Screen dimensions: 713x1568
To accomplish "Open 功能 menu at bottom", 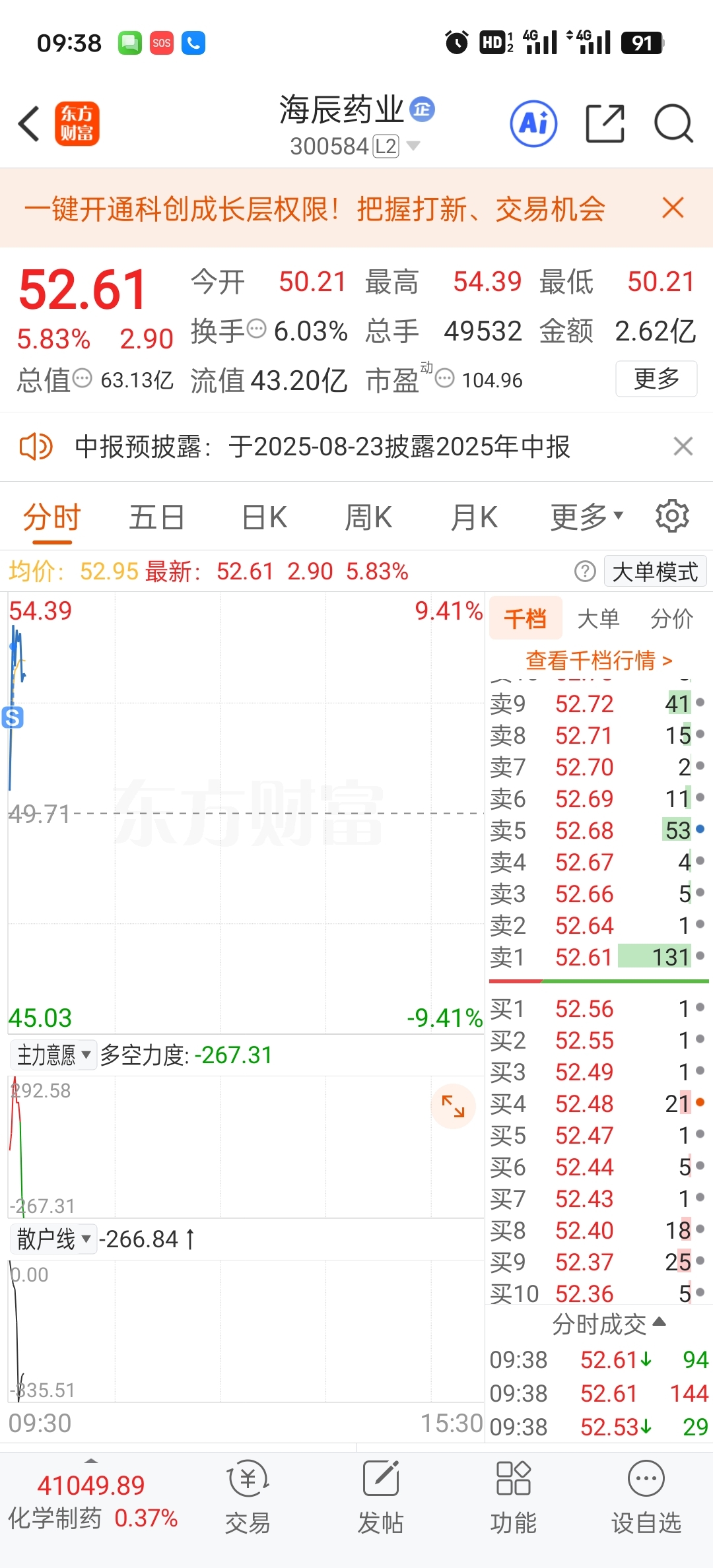I will 513,1497.
